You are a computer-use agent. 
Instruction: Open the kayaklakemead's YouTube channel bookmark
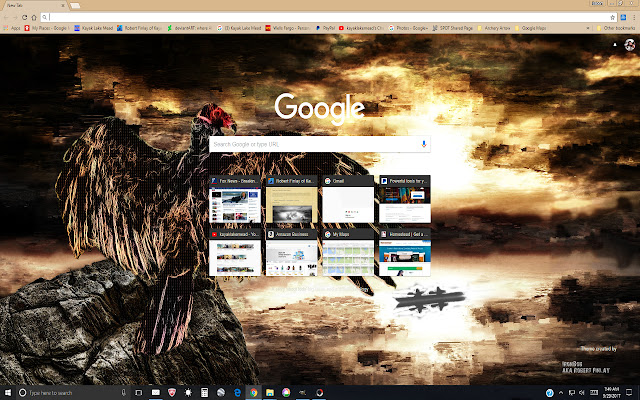point(361,28)
